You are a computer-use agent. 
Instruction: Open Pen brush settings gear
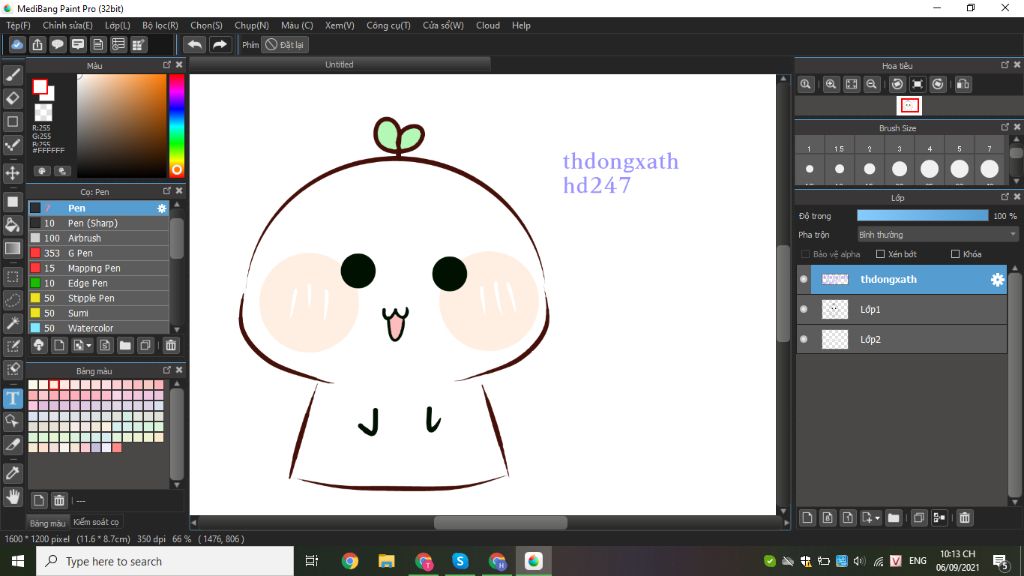pyautogui.click(x=161, y=208)
